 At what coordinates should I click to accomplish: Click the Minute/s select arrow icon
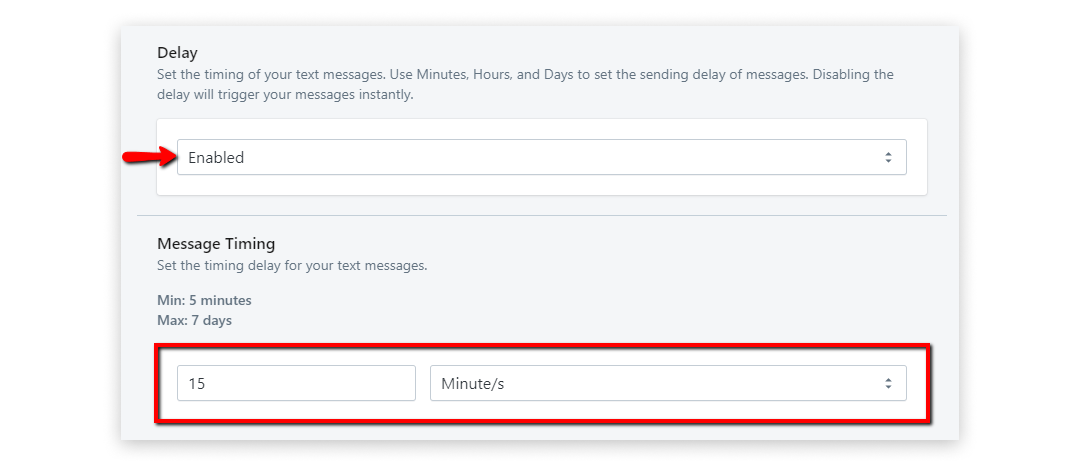point(888,383)
